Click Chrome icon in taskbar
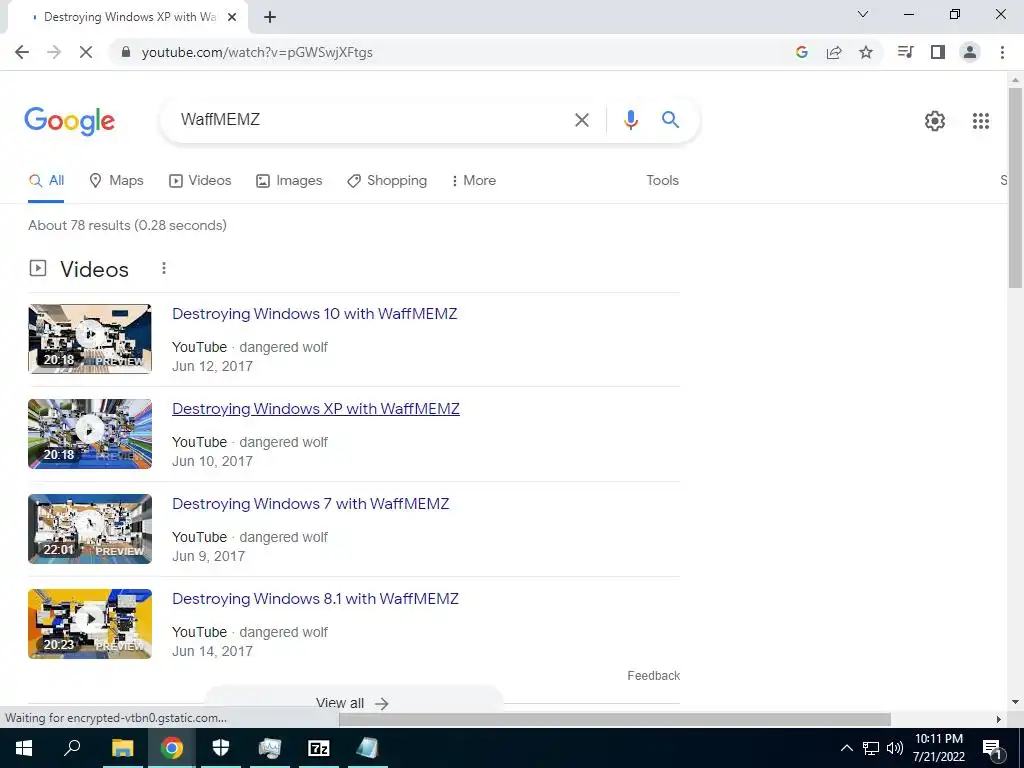 (172, 748)
